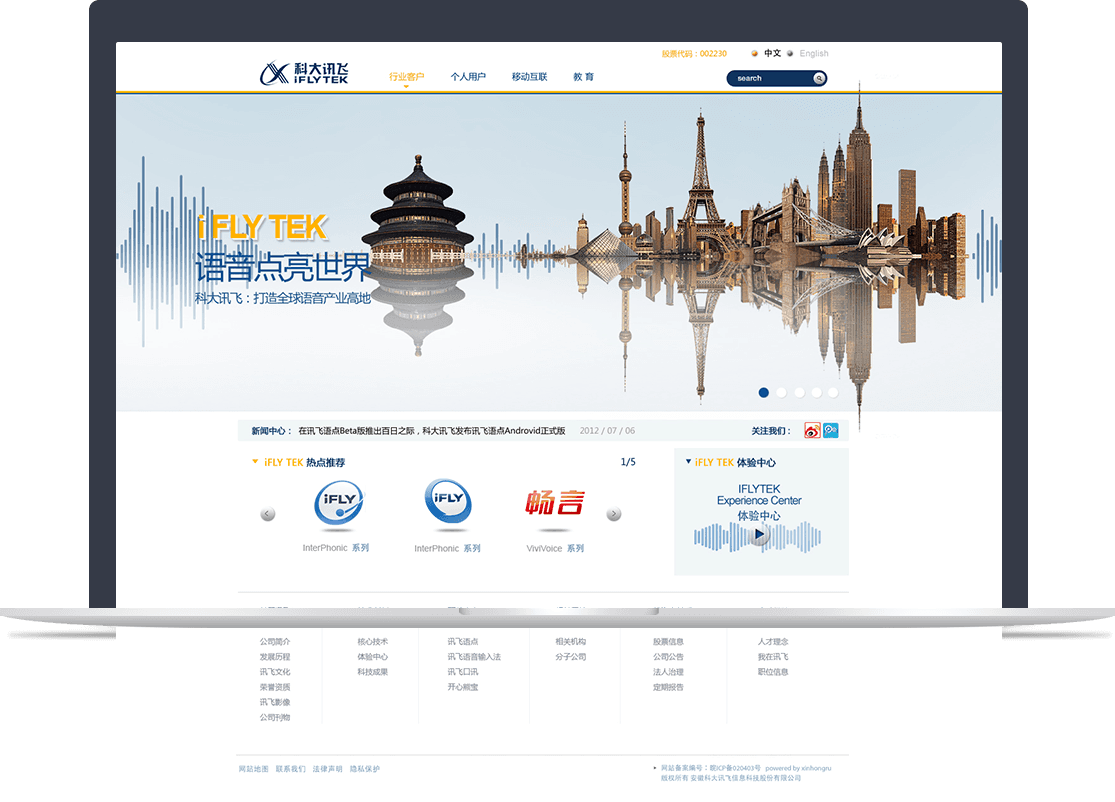The width and height of the screenshot is (1115, 802).
Task: Switch language to English
Action: pyautogui.click(x=813, y=53)
